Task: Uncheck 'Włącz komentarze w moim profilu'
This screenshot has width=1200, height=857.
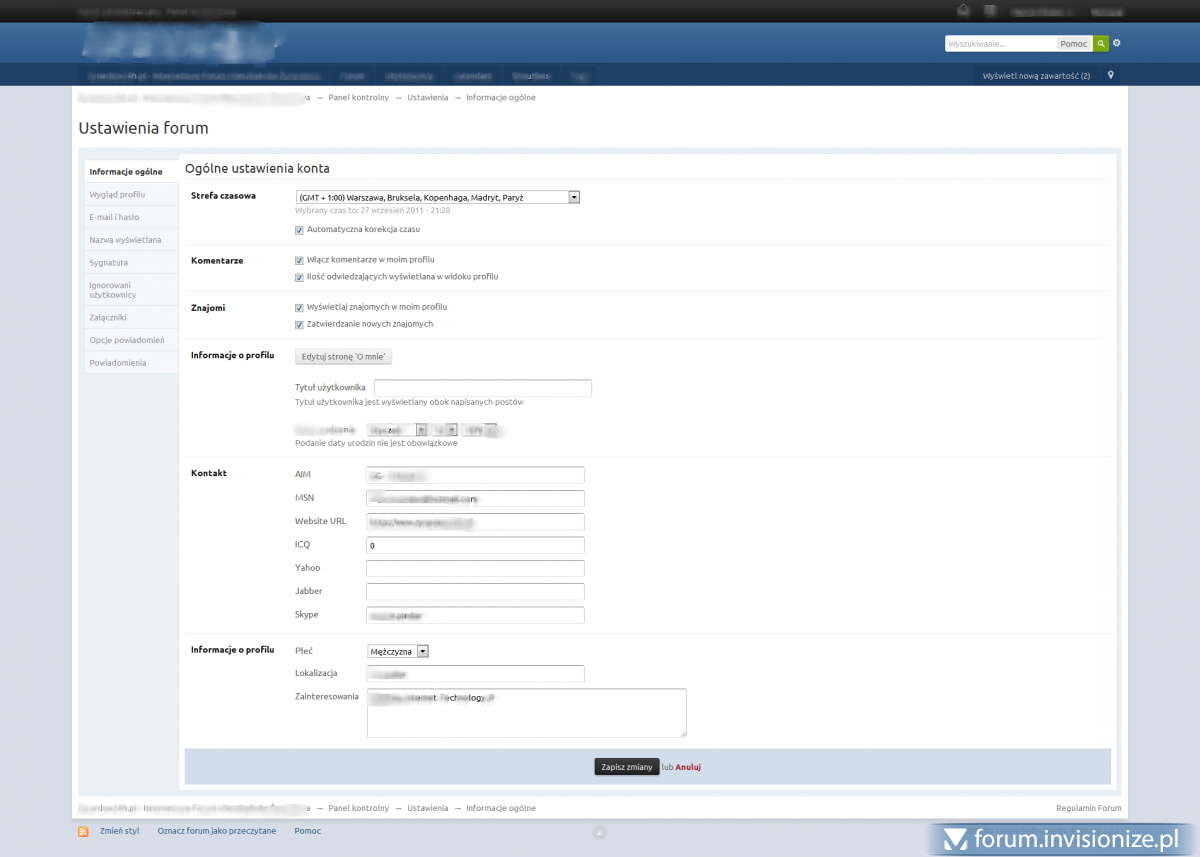Action: pos(299,260)
